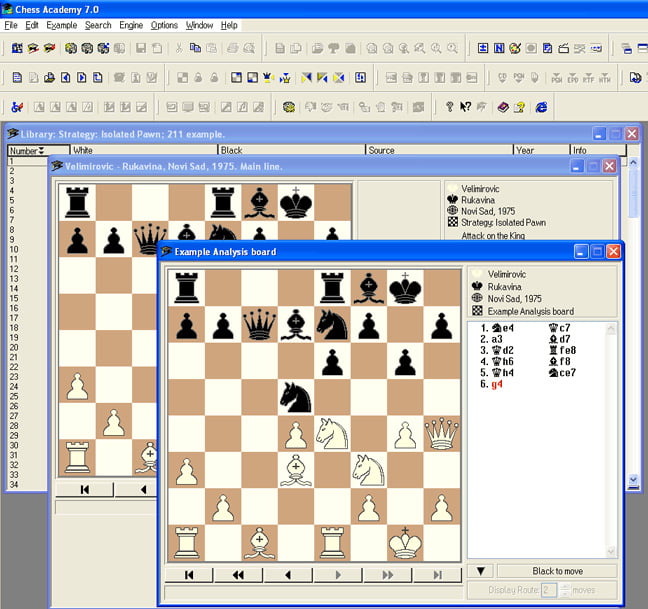Click the blue exclamation-question annotation icon
This screenshot has width=648, height=609.
360,77
